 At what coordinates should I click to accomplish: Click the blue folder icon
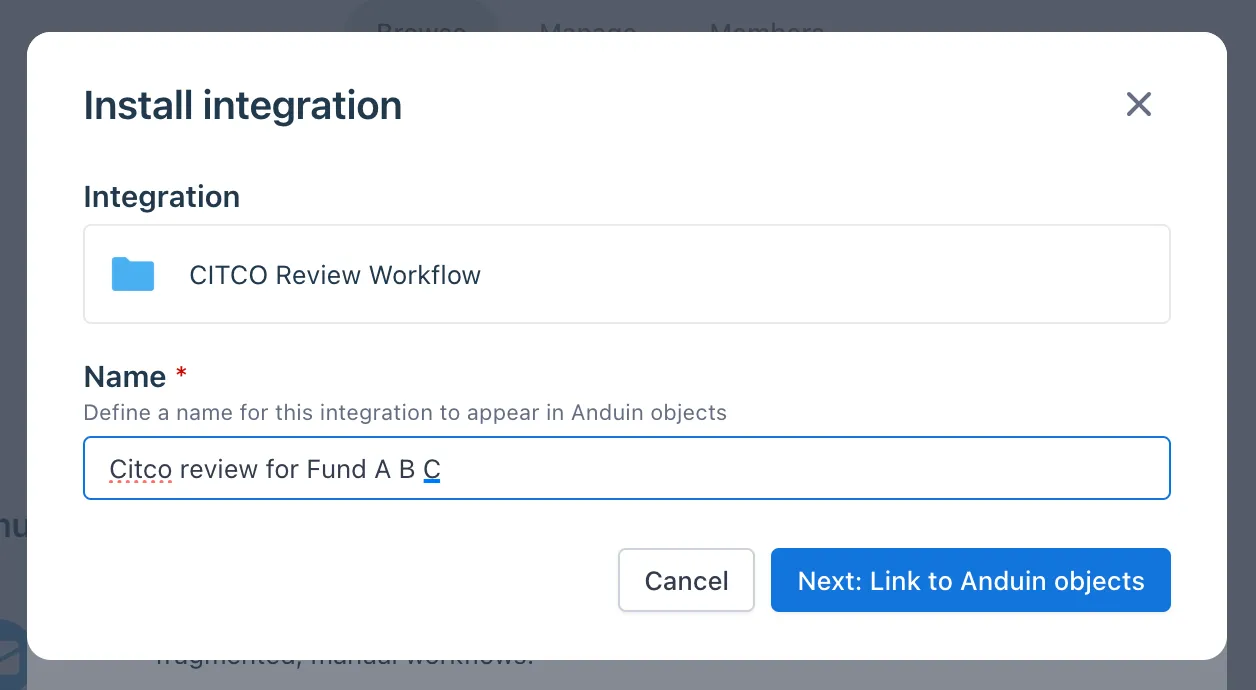[133, 274]
